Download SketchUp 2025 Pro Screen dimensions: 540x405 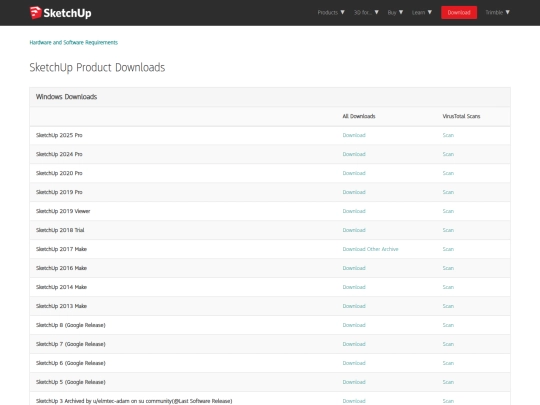pyautogui.click(x=354, y=135)
